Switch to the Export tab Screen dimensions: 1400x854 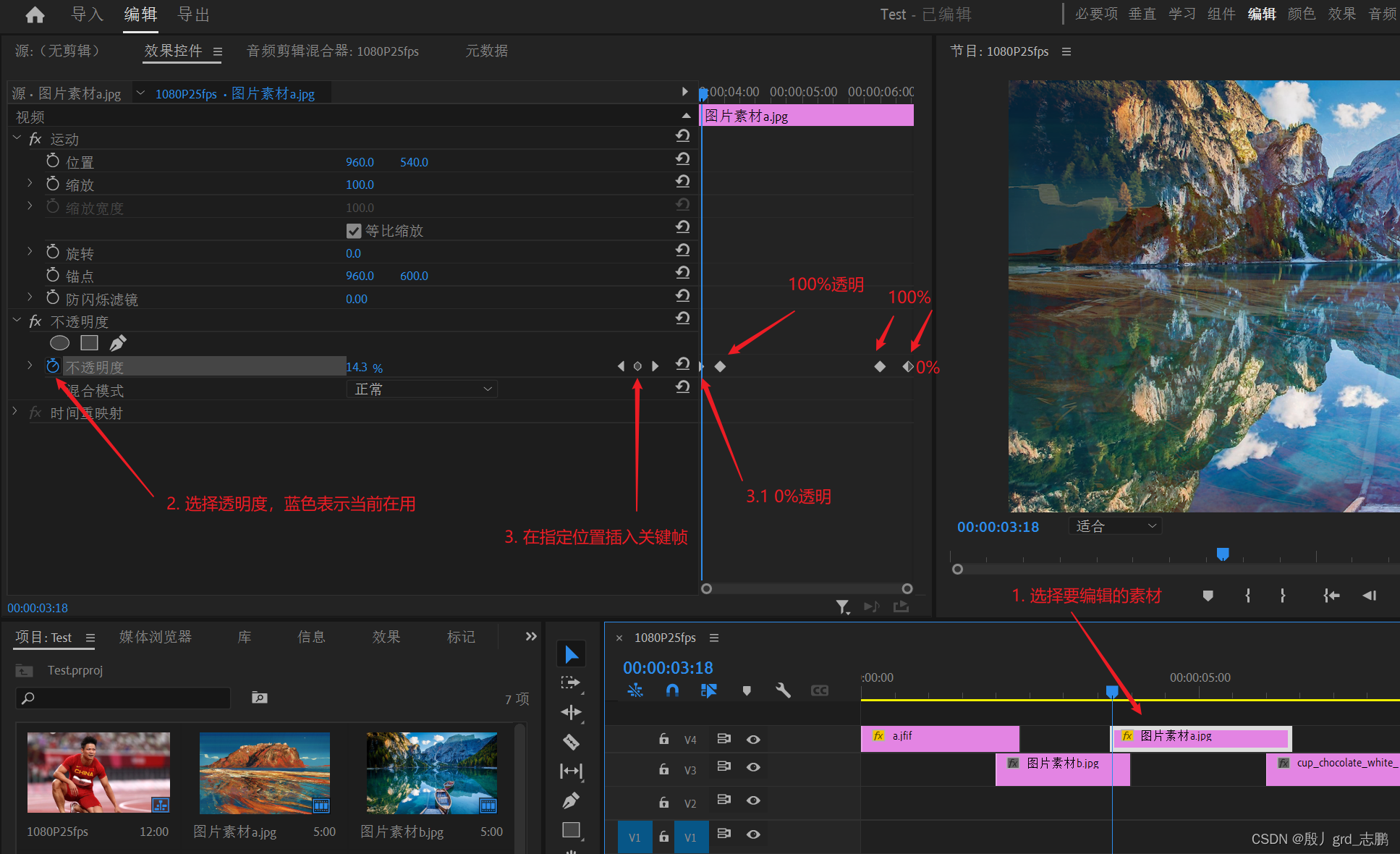(x=194, y=14)
